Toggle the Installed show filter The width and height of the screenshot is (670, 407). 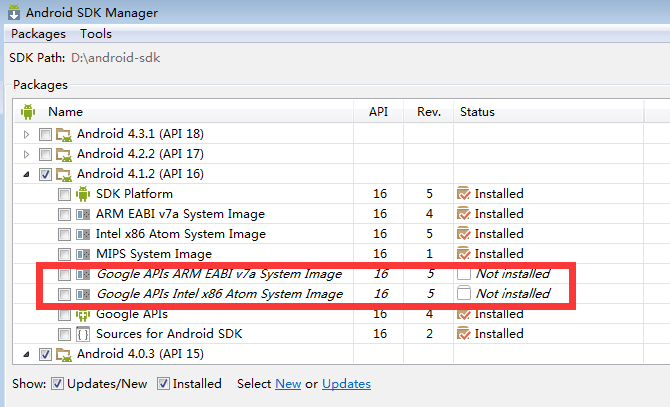click(163, 384)
